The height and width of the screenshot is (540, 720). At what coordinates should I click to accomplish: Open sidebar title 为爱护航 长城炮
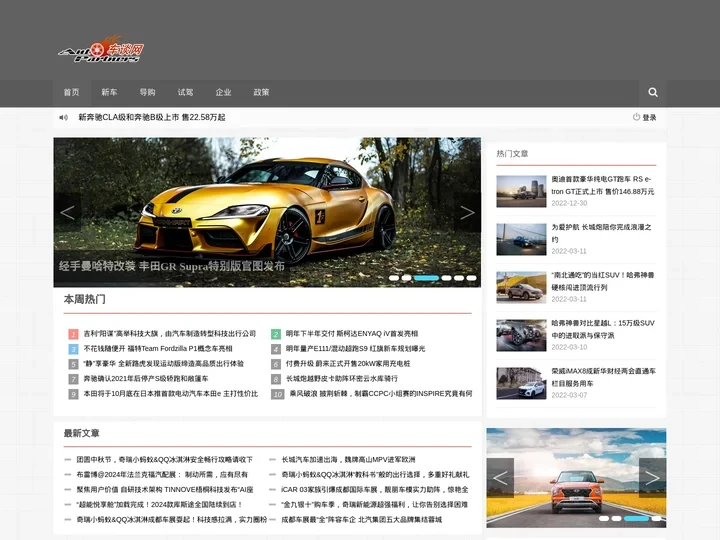[602, 233]
